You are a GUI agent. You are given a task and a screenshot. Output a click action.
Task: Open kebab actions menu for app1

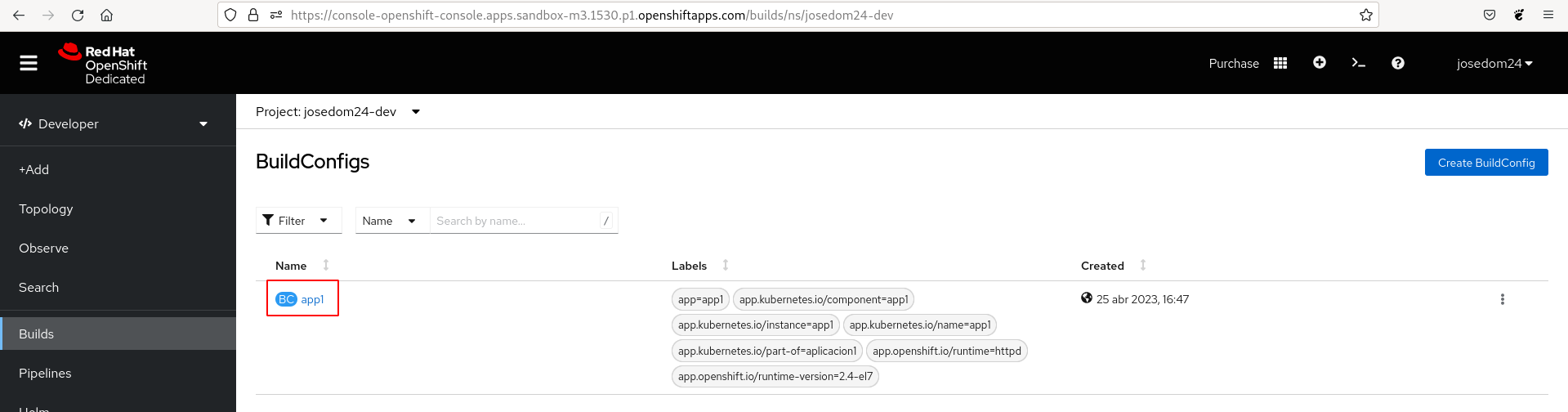click(x=1502, y=299)
